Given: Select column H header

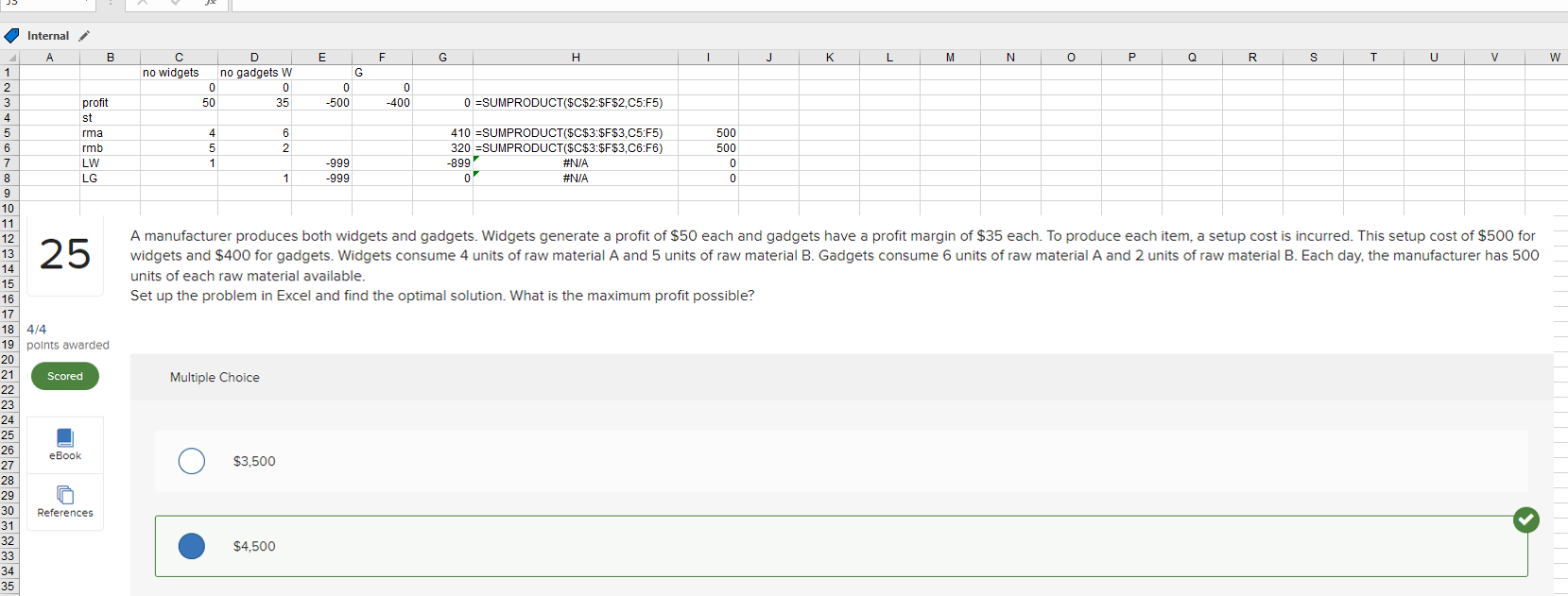Looking at the screenshot, I should 576,58.
